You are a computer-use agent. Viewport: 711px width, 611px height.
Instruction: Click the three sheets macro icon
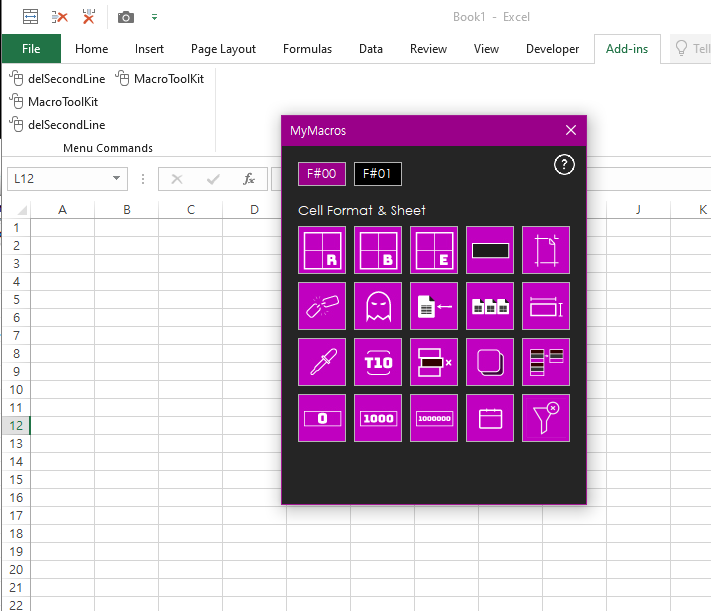490,306
